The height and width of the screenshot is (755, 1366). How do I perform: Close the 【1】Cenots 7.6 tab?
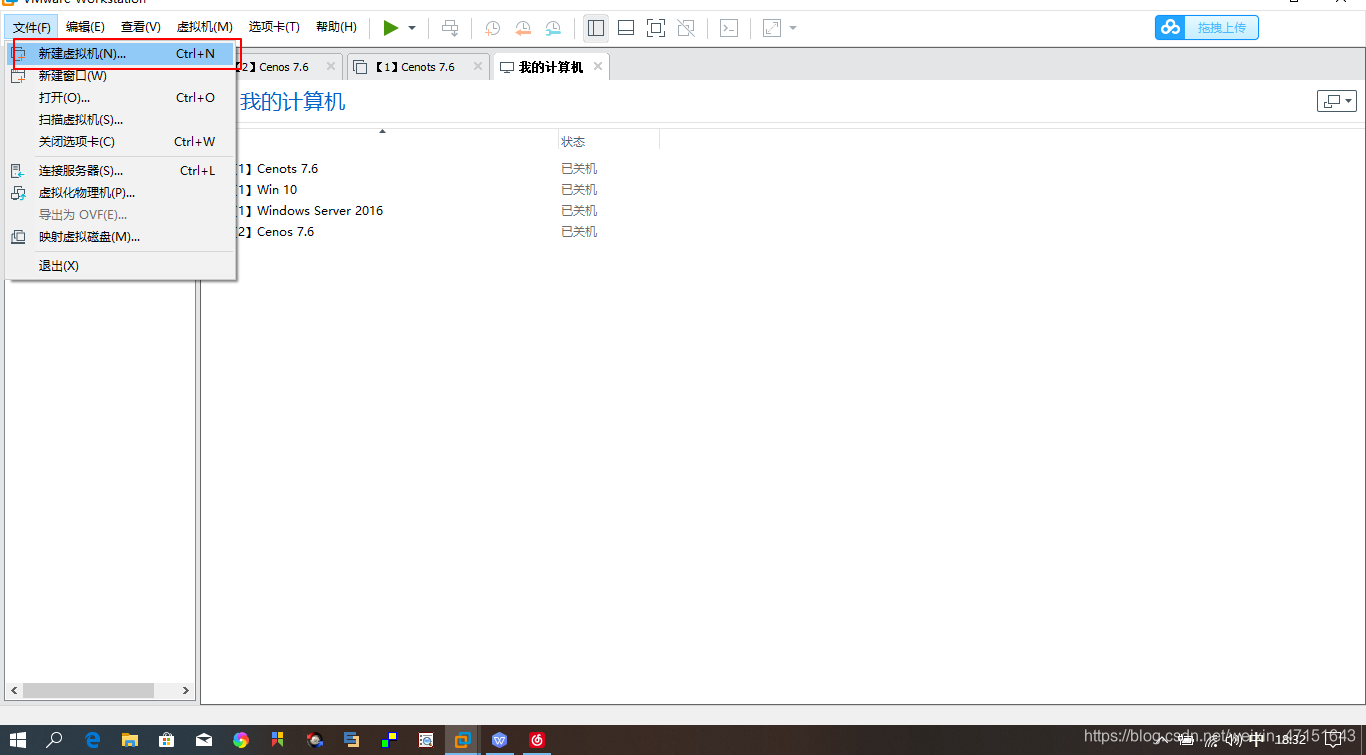click(478, 67)
